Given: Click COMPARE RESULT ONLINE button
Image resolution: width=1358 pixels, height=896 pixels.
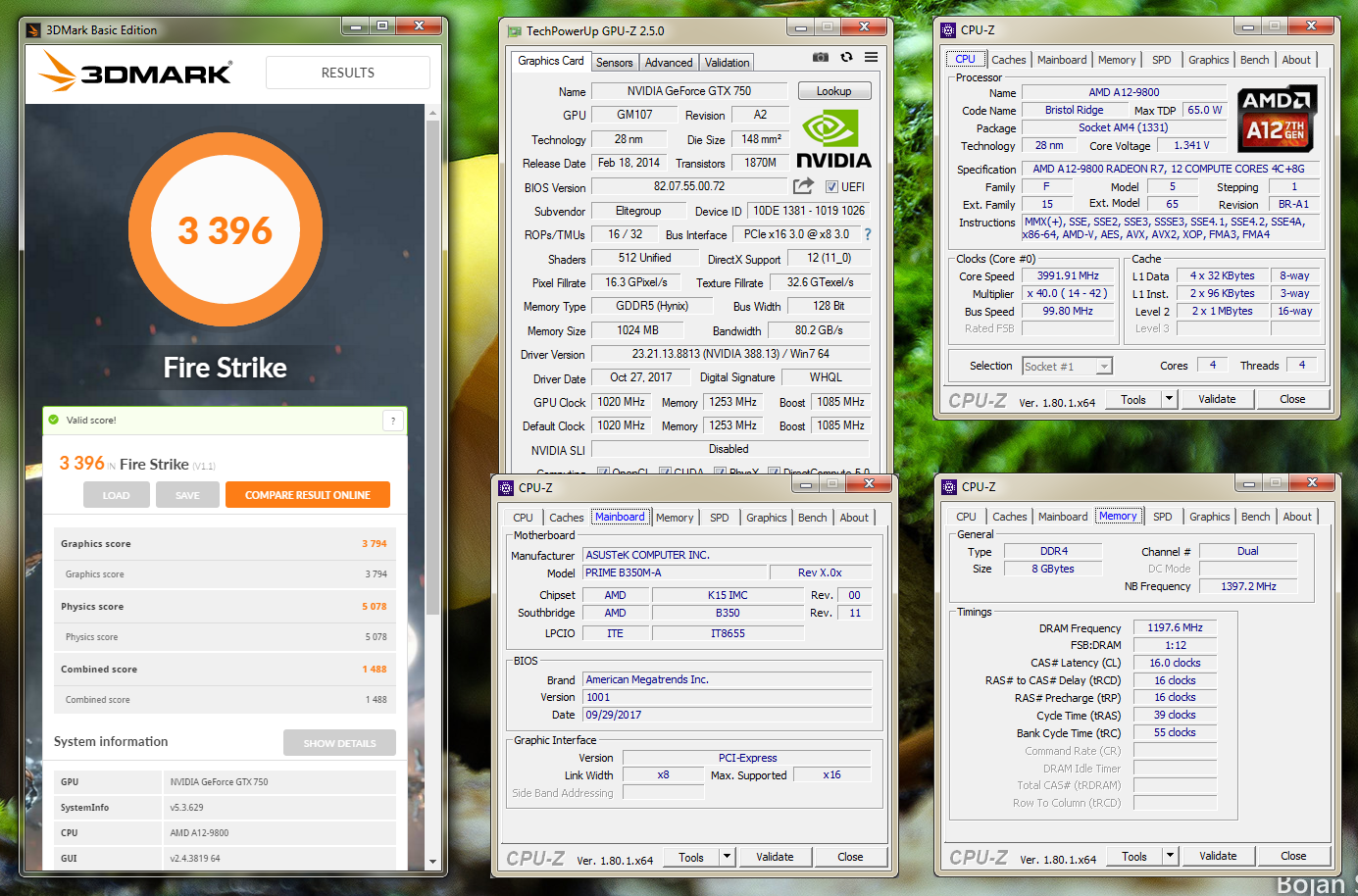Looking at the screenshot, I should [308, 495].
